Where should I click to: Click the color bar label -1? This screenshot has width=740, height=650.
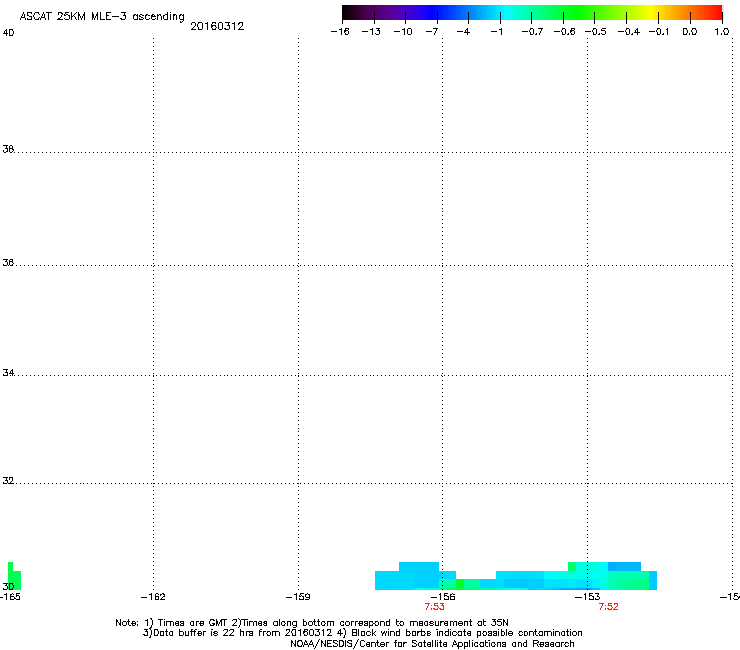point(496,32)
